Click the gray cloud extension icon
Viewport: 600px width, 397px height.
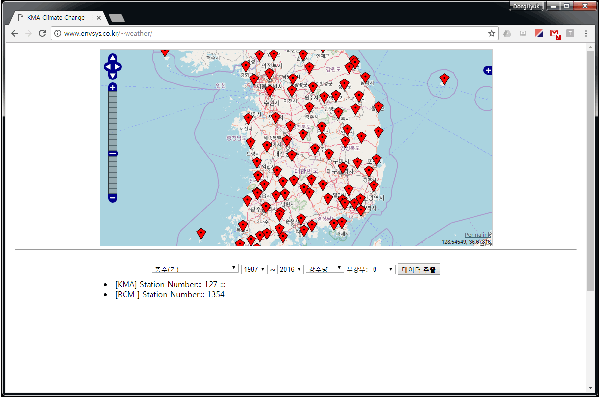click(x=507, y=34)
